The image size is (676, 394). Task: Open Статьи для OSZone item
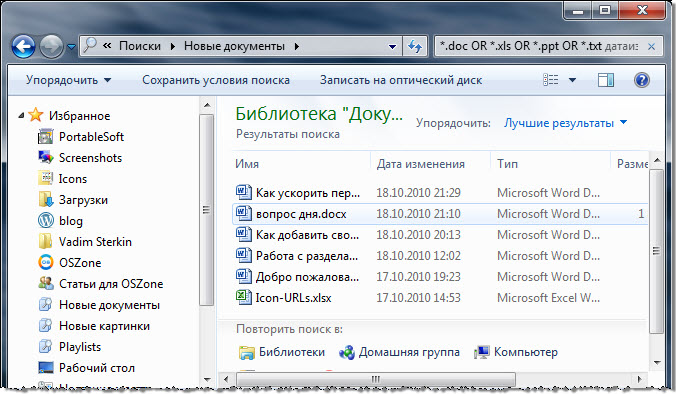(100, 284)
